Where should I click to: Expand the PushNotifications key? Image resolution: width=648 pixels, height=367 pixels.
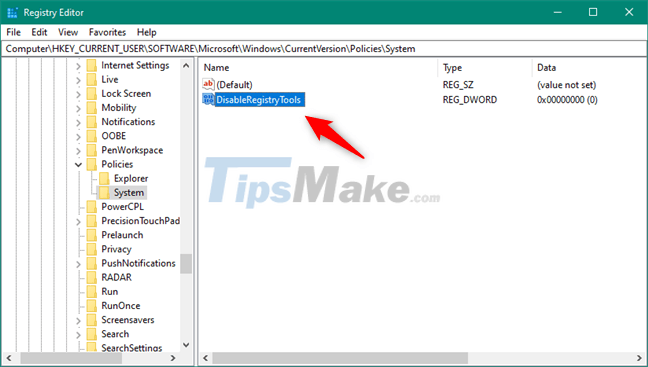click(79, 264)
